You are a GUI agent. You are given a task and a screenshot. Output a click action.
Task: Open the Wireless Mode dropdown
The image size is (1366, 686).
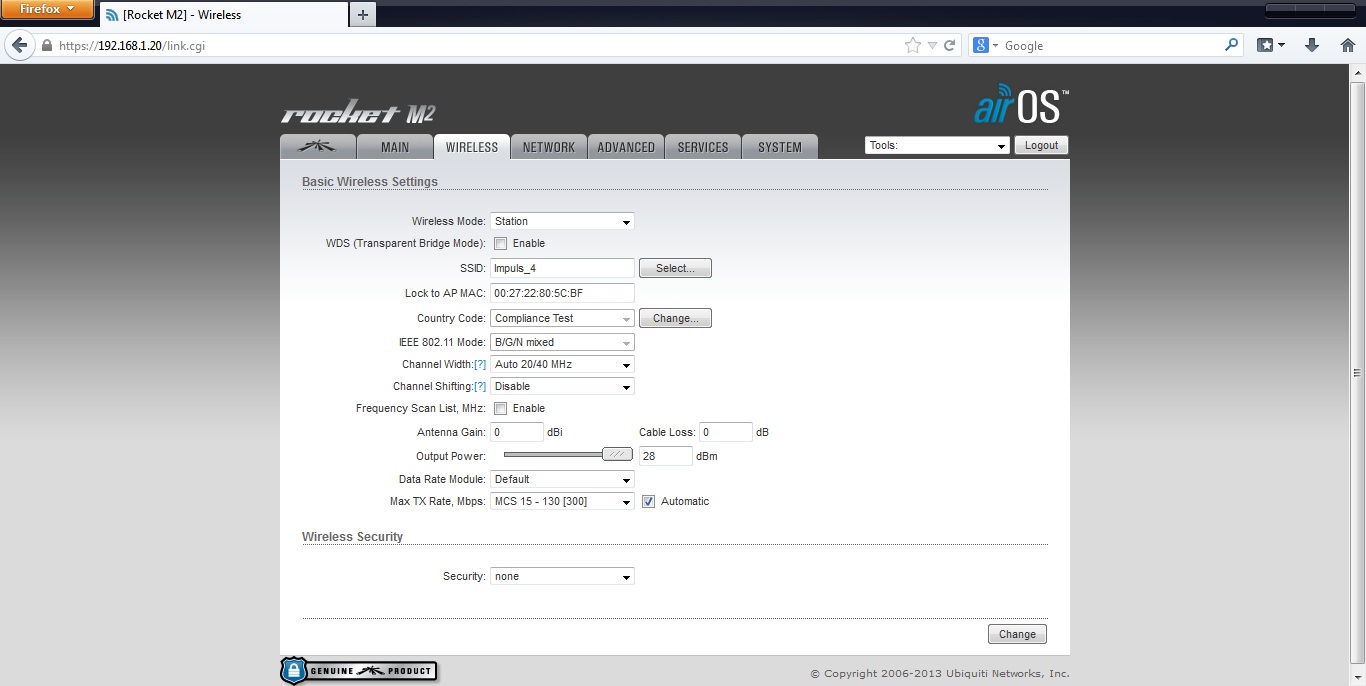click(562, 221)
